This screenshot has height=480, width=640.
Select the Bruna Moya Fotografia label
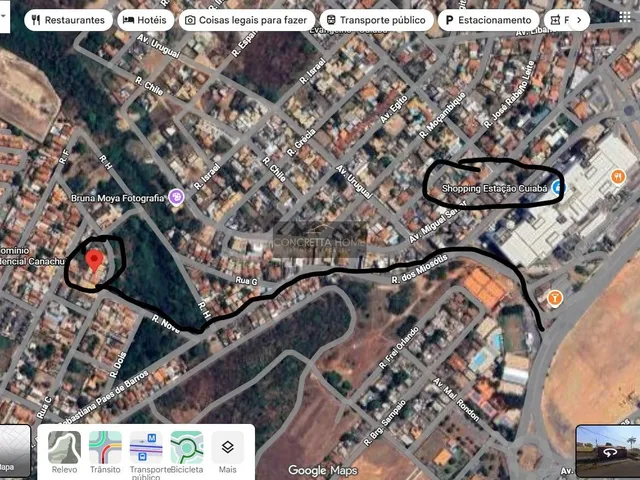coord(118,198)
